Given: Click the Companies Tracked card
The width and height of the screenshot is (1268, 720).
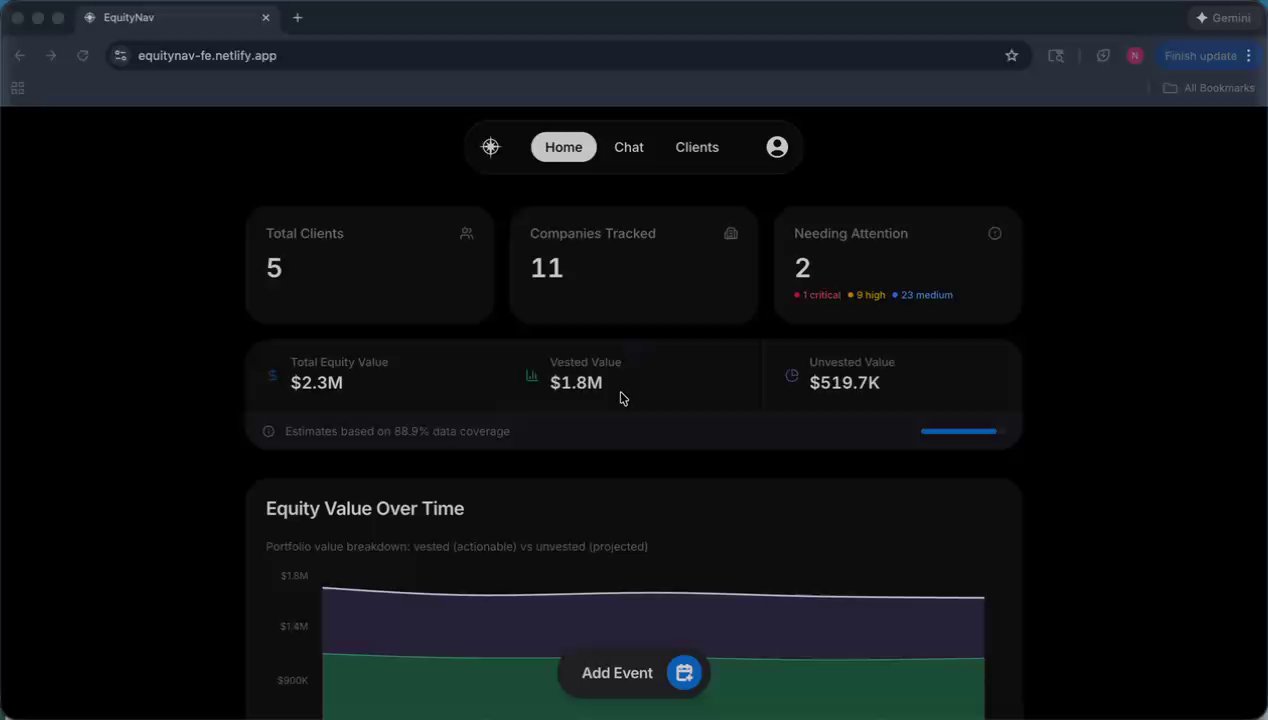Looking at the screenshot, I should (634, 265).
